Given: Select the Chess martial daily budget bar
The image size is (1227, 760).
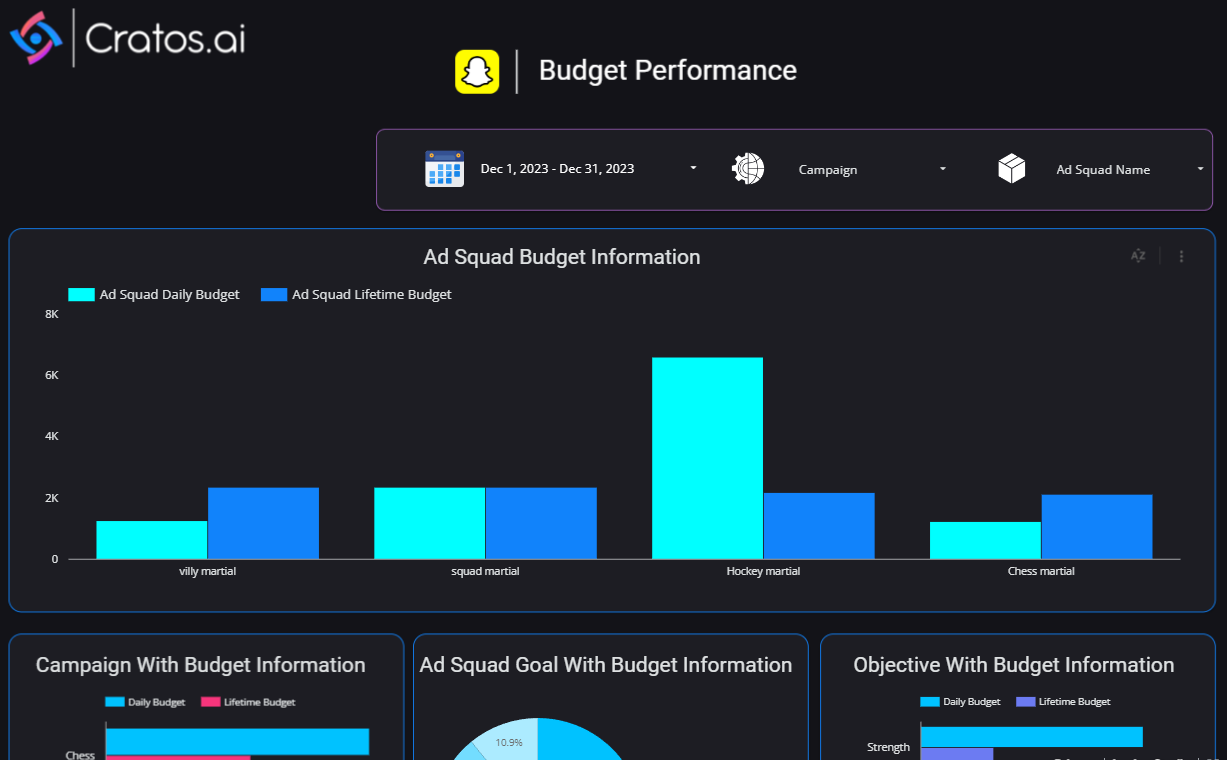Looking at the screenshot, I should tap(985, 540).
